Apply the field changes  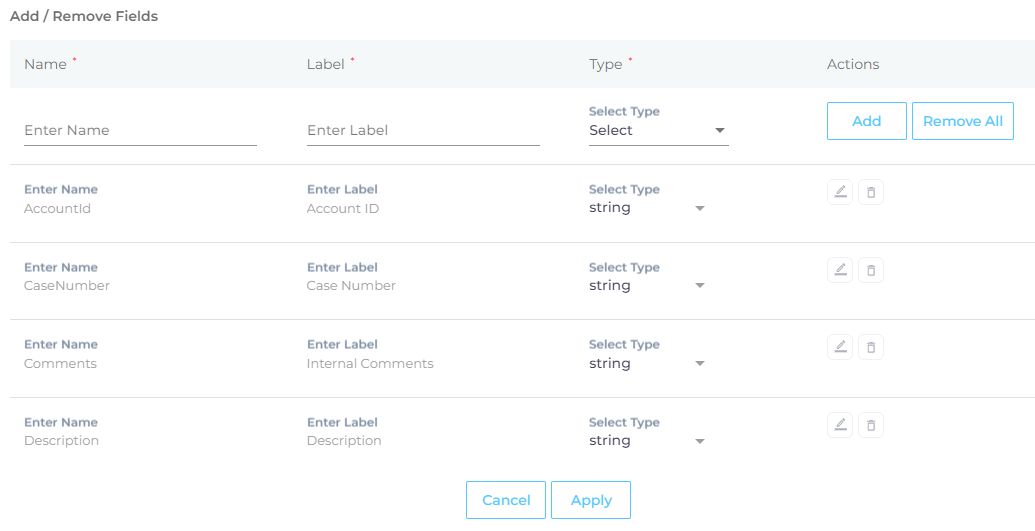(591, 500)
